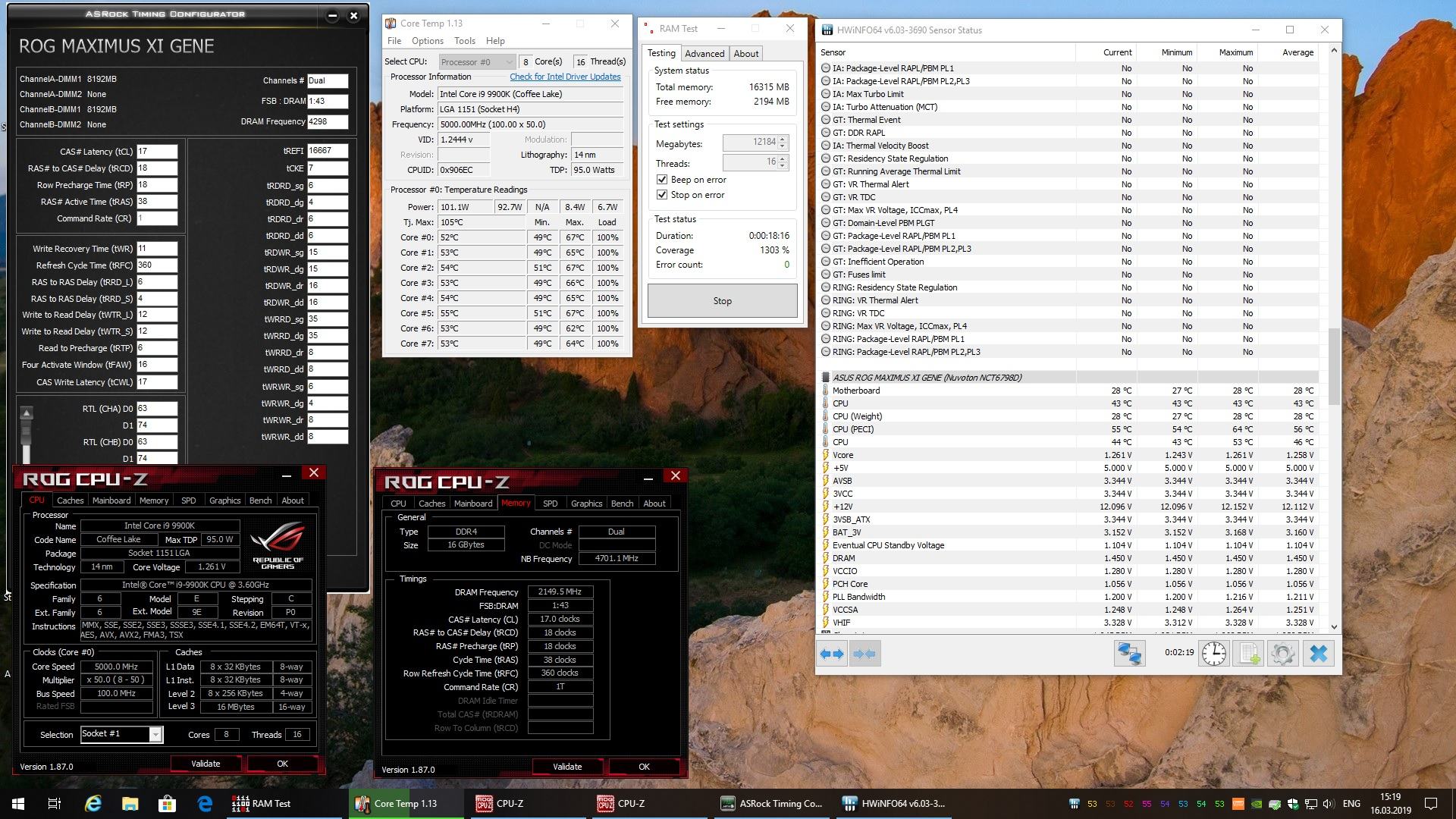Open Bench tab in right CPU-Z window

click(x=622, y=504)
